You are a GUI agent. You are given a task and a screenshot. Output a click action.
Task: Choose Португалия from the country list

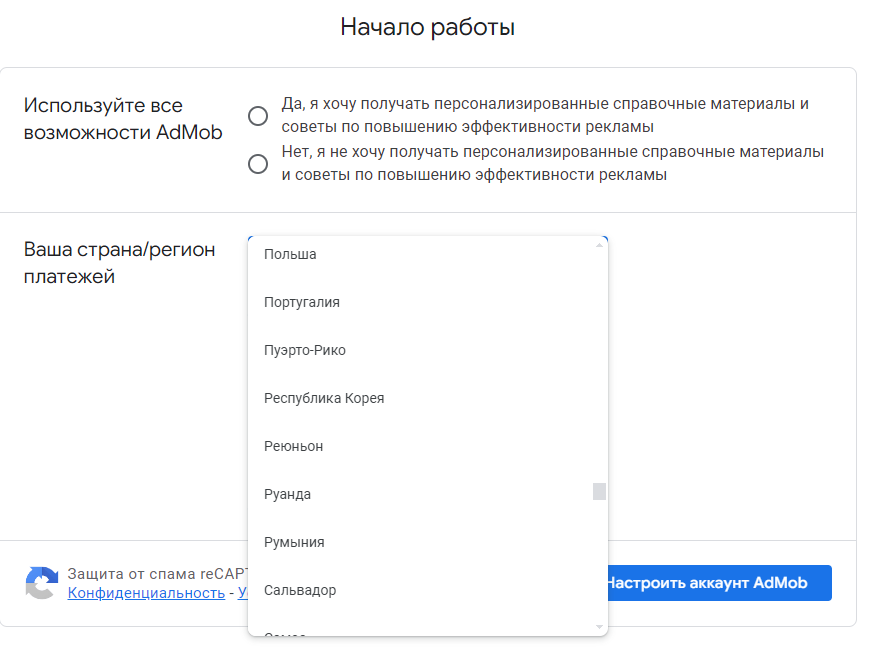[x=302, y=302]
